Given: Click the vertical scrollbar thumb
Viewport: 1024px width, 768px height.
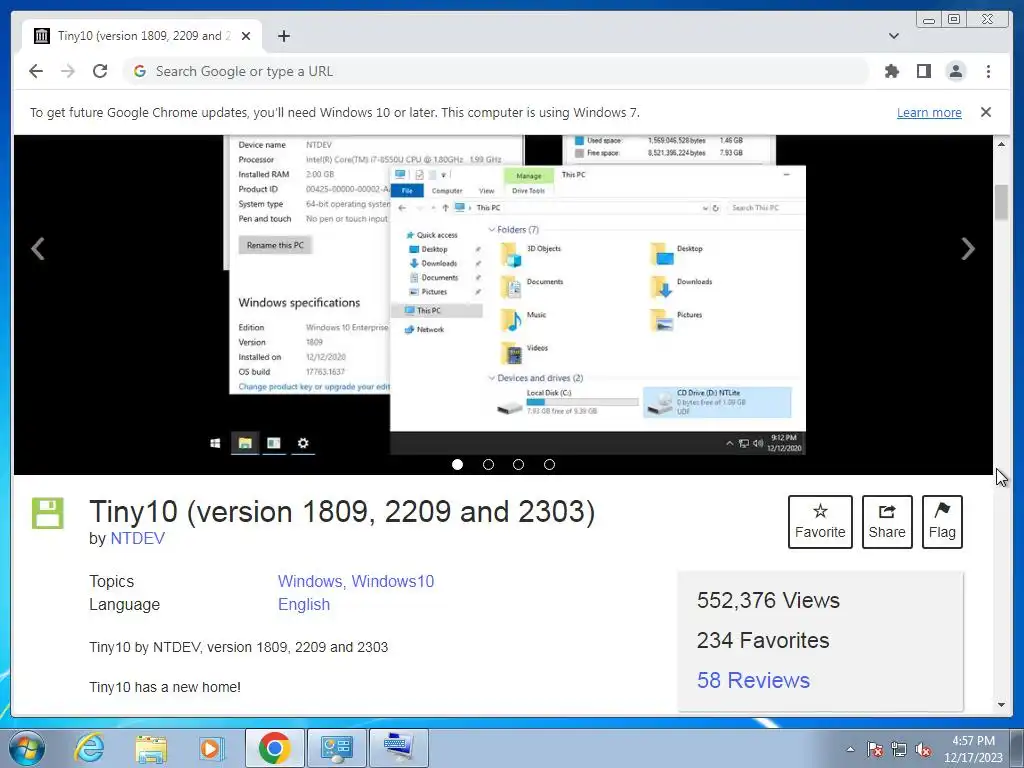Looking at the screenshot, I should tap(1002, 202).
